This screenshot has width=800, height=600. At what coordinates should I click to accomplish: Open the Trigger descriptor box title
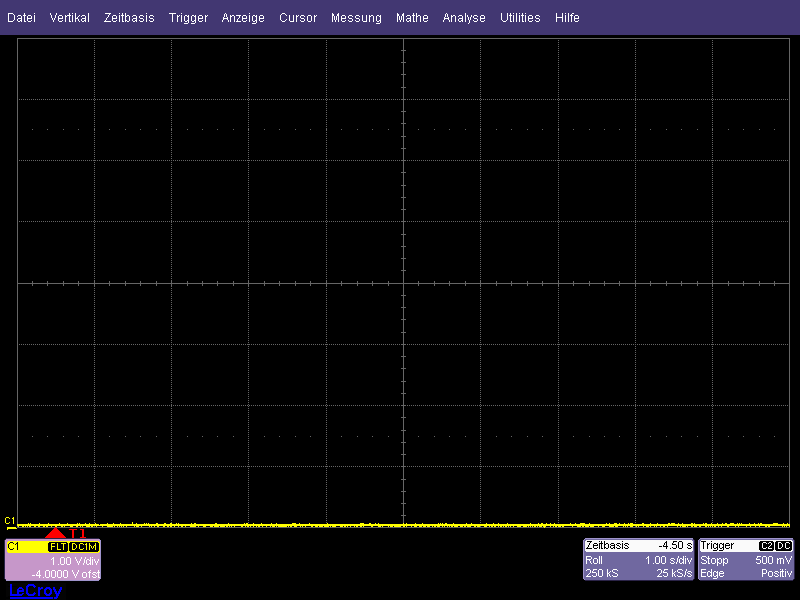click(x=717, y=546)
